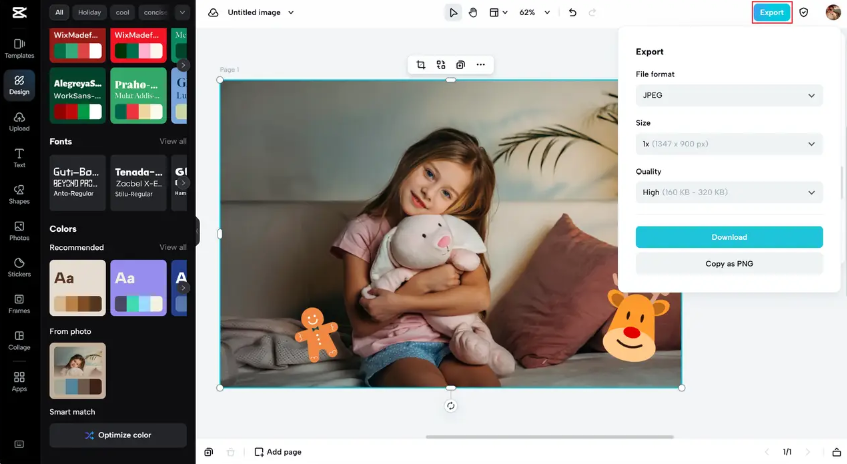Click the crop icon in floating toolbar

pos(421,65)
